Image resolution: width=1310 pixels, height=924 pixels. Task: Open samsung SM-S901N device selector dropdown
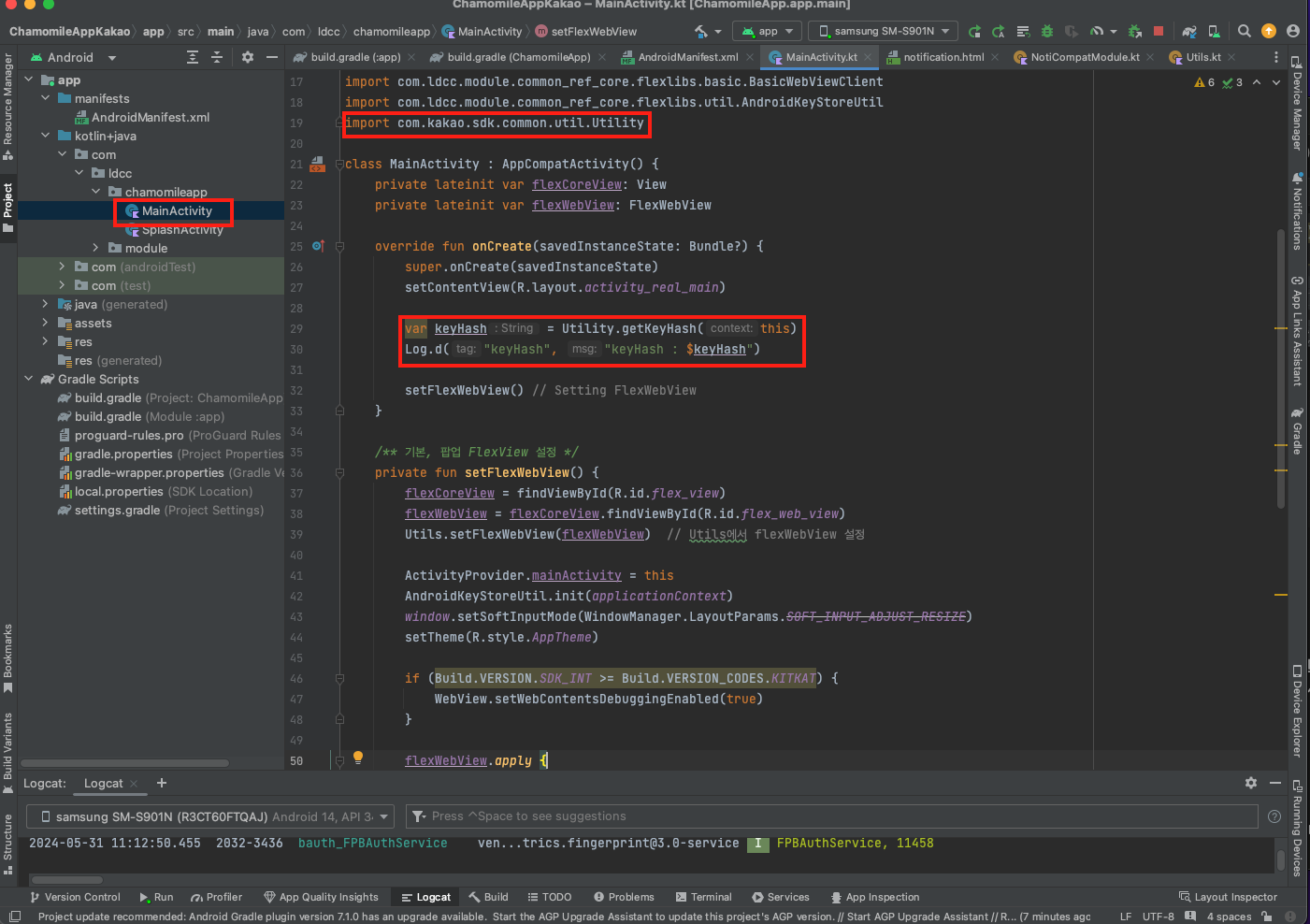click(x=883, y=31)
